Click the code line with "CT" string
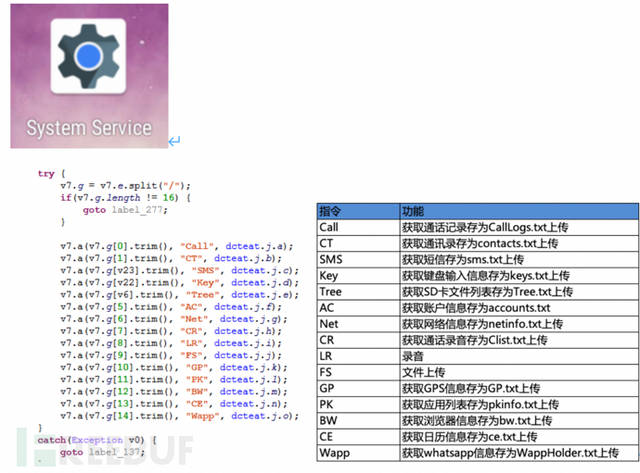The image size is (640, 473). point(171,258)
